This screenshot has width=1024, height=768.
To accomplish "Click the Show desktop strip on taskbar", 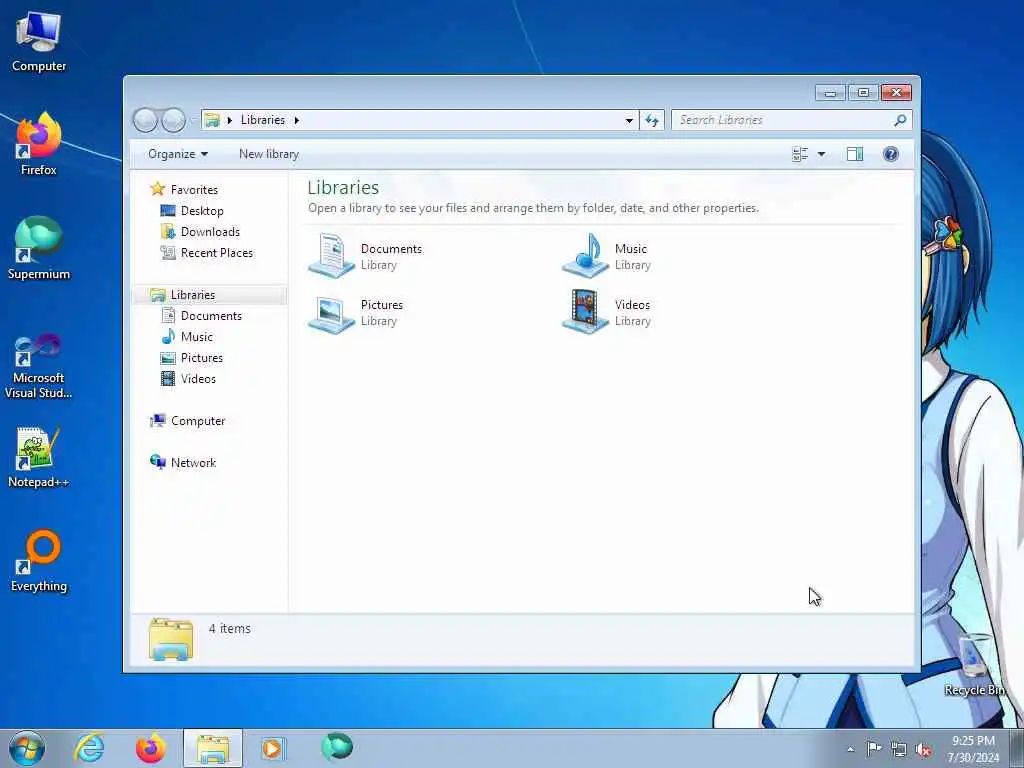I will 1017,748.
